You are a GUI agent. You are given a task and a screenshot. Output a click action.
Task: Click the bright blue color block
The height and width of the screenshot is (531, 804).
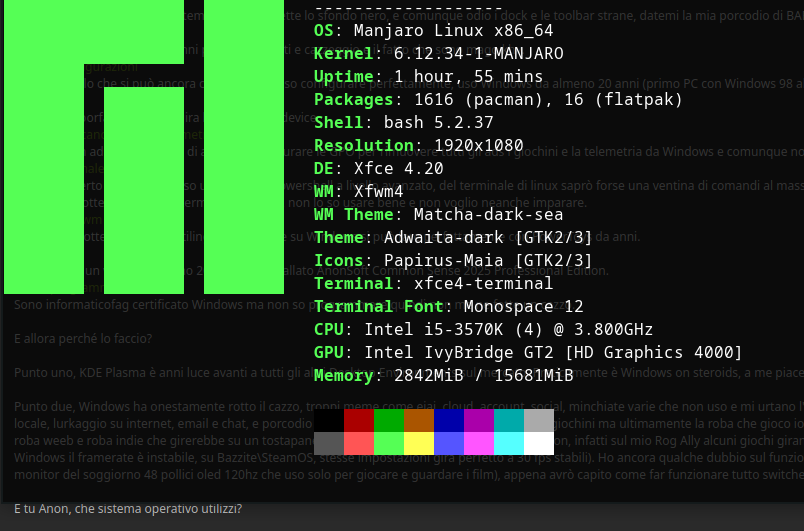[449, 443]
